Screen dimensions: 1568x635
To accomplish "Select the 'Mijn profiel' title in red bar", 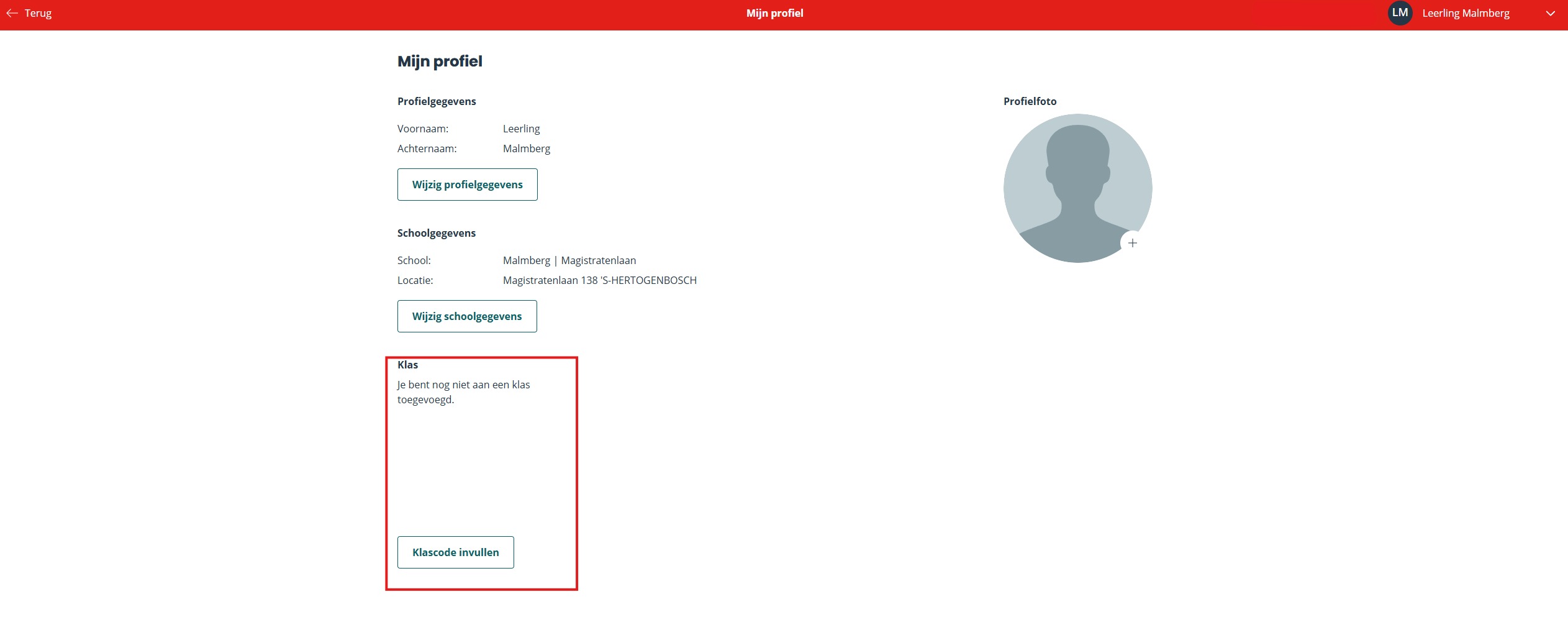I will (774, 13).
